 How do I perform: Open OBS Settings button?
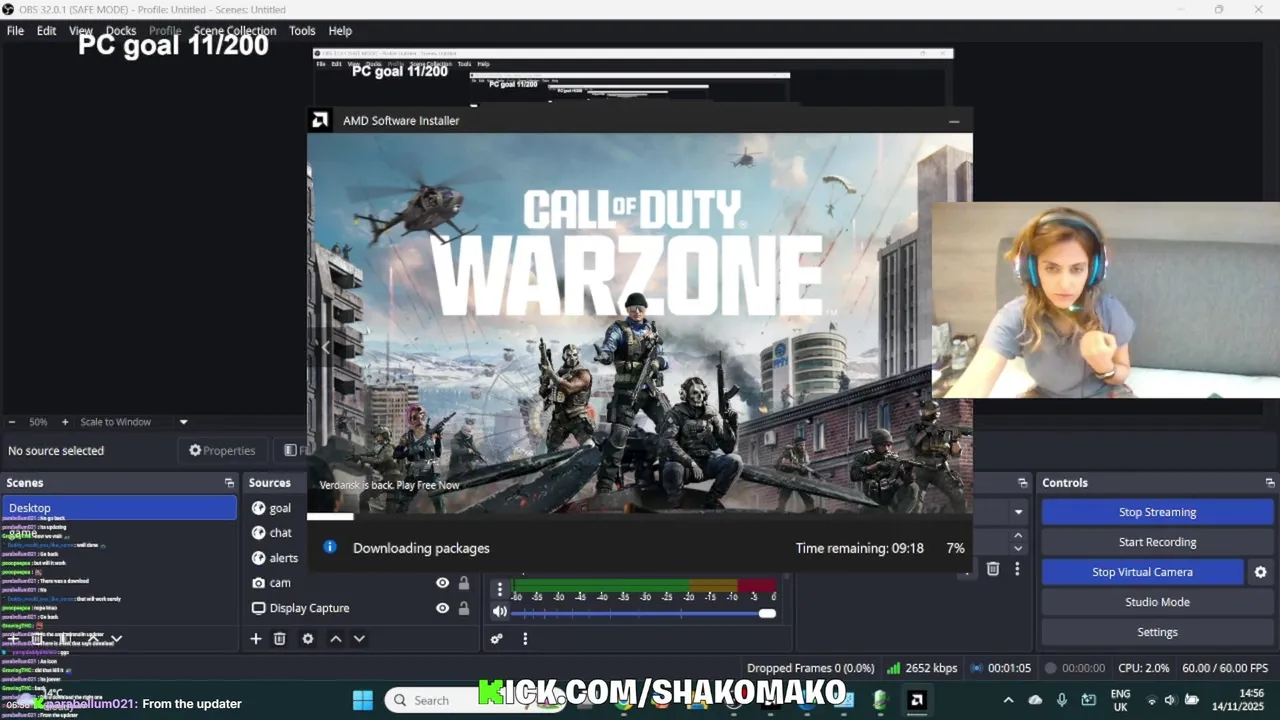(x=1157, y=632)
